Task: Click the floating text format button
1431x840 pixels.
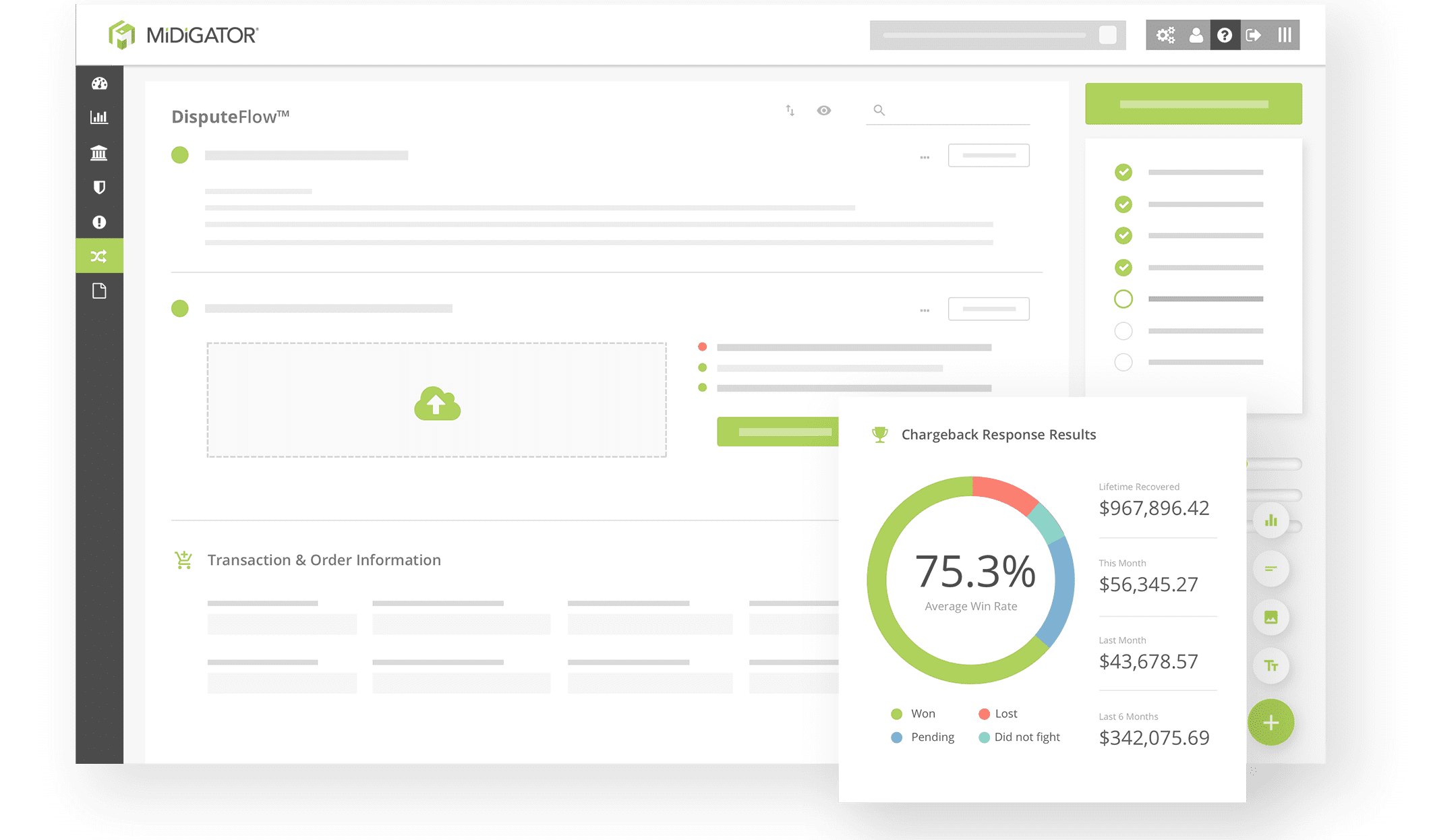Action: [1271, 666]
